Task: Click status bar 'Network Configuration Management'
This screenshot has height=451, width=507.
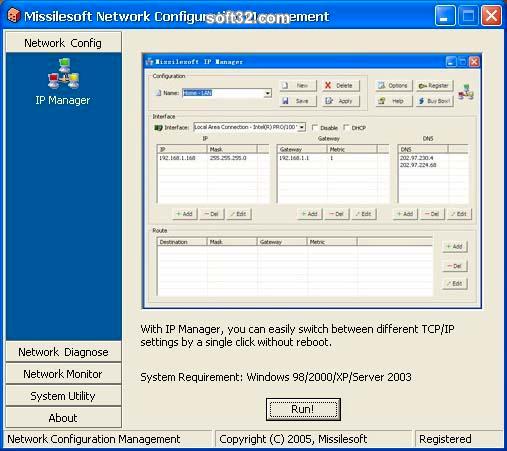Action: pos(94,439)
